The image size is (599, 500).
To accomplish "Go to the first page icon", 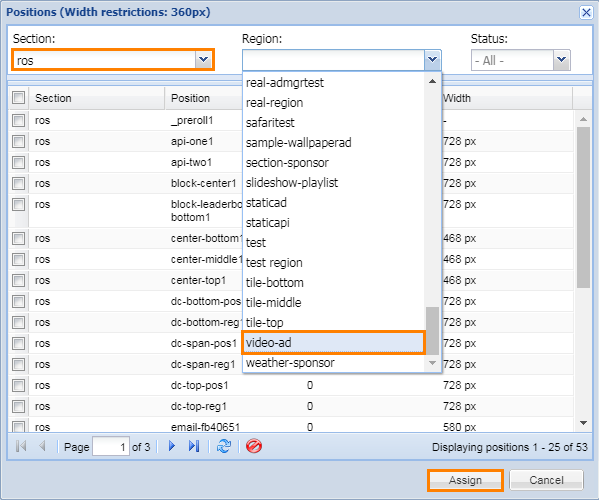I will pos(21,446).
